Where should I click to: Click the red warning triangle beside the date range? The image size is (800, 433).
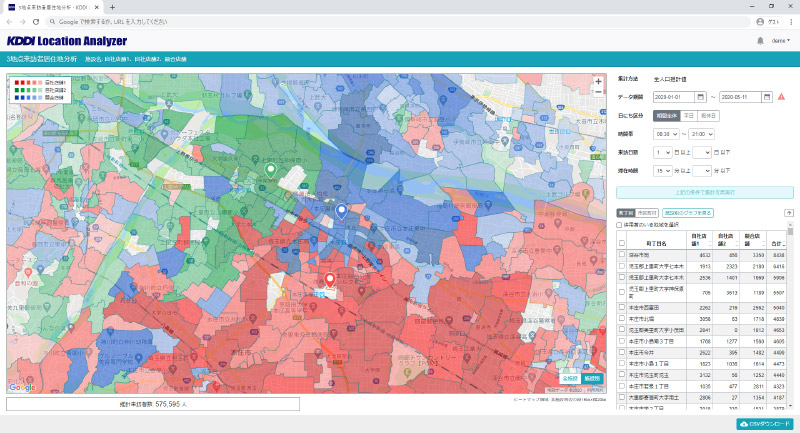click(x=781, y=97)
